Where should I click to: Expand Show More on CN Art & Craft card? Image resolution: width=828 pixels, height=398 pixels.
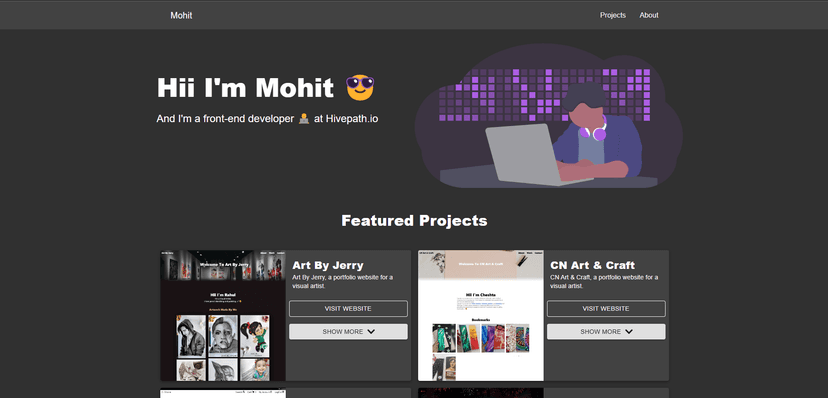coord(606,331)
